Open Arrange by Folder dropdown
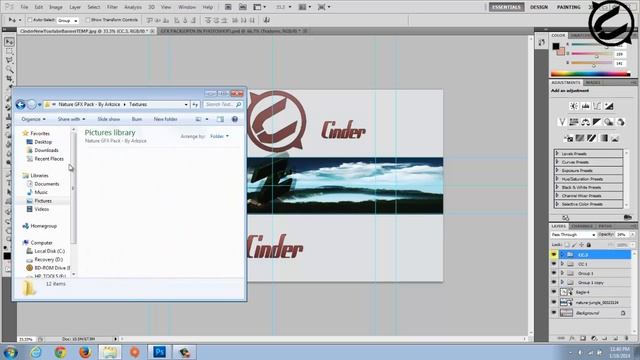Screen dimensions: 640x360 pyautogui.click(x=220, y=136)
